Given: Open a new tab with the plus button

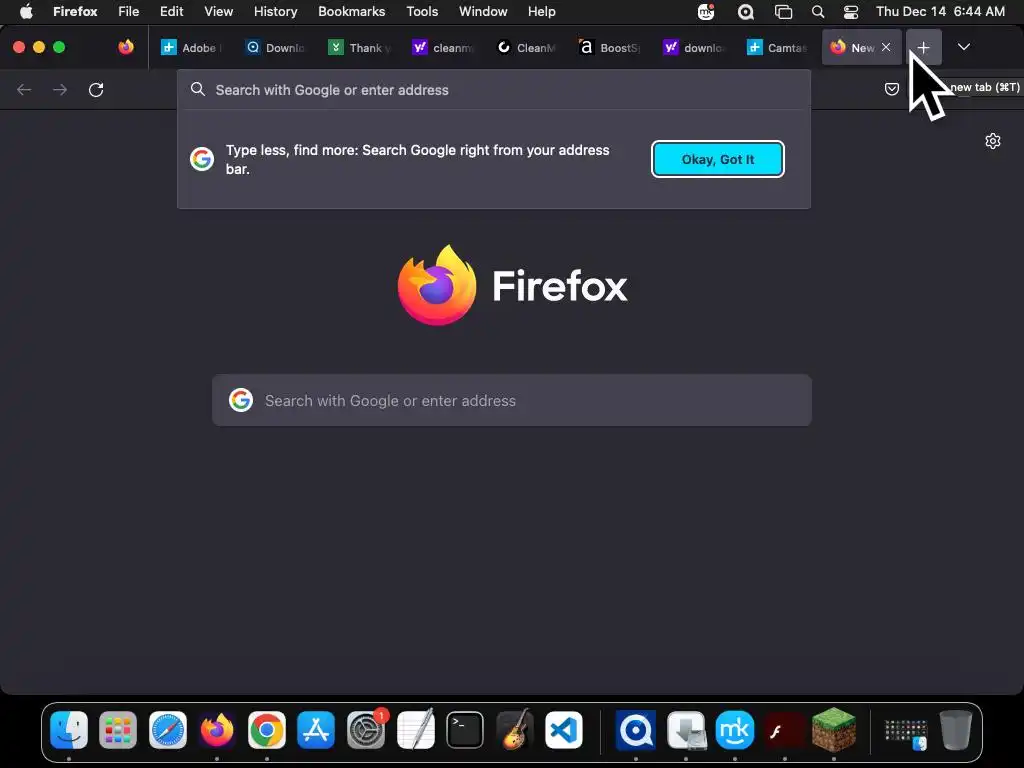Looking at the screenshot, I should click(923, 47).
